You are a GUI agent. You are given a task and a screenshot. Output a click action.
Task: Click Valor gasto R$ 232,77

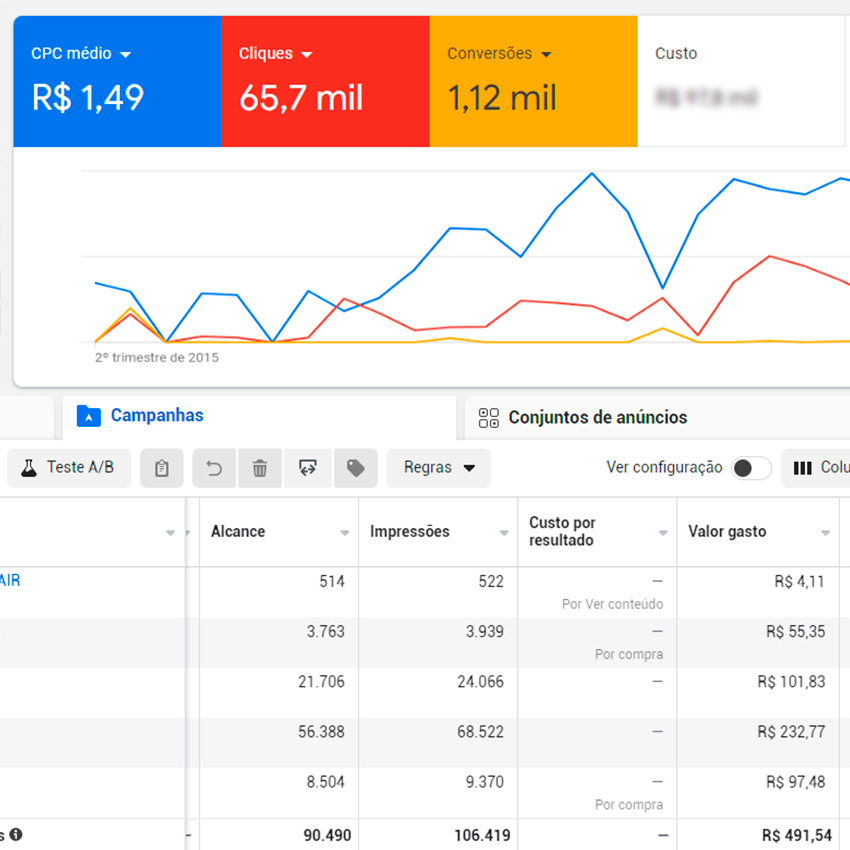tap(791, 732)
